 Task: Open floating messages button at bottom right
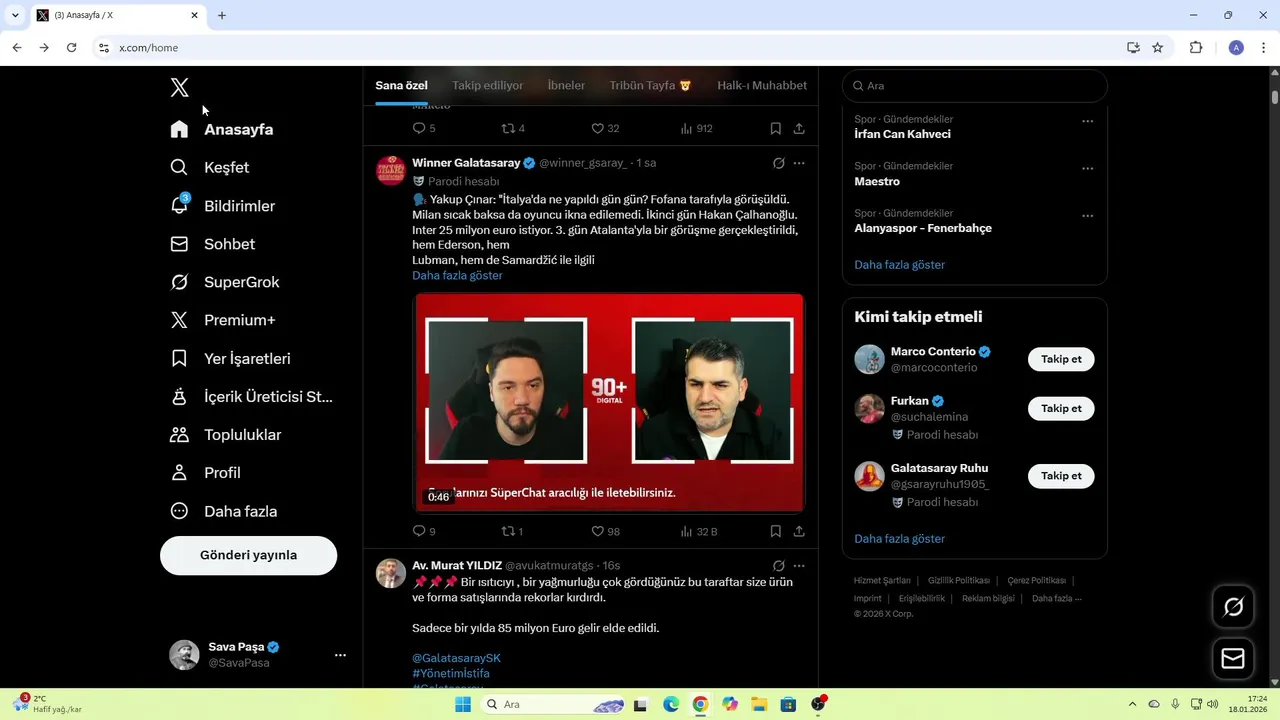1233,659
